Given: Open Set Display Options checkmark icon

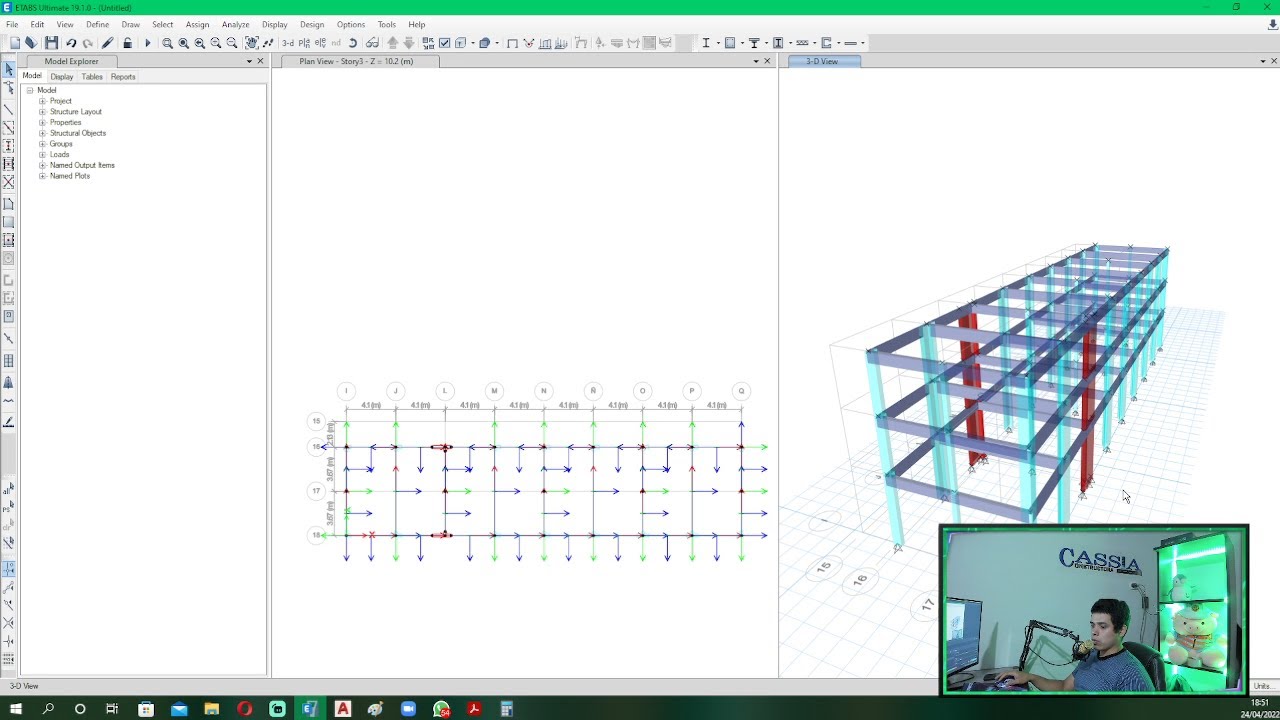Looking at the screenshot, I should pyautogui.click(x=445, y=43).
